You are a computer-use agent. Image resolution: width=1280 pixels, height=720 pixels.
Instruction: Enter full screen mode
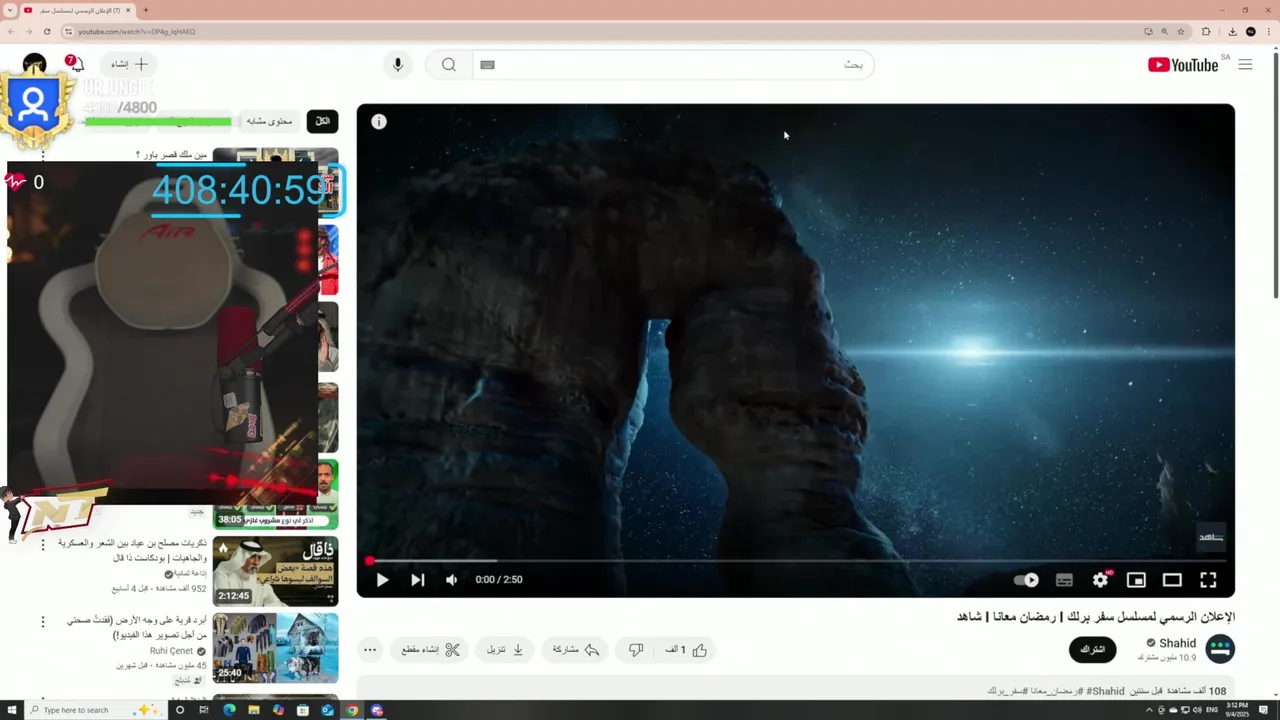coord(1208,580)
